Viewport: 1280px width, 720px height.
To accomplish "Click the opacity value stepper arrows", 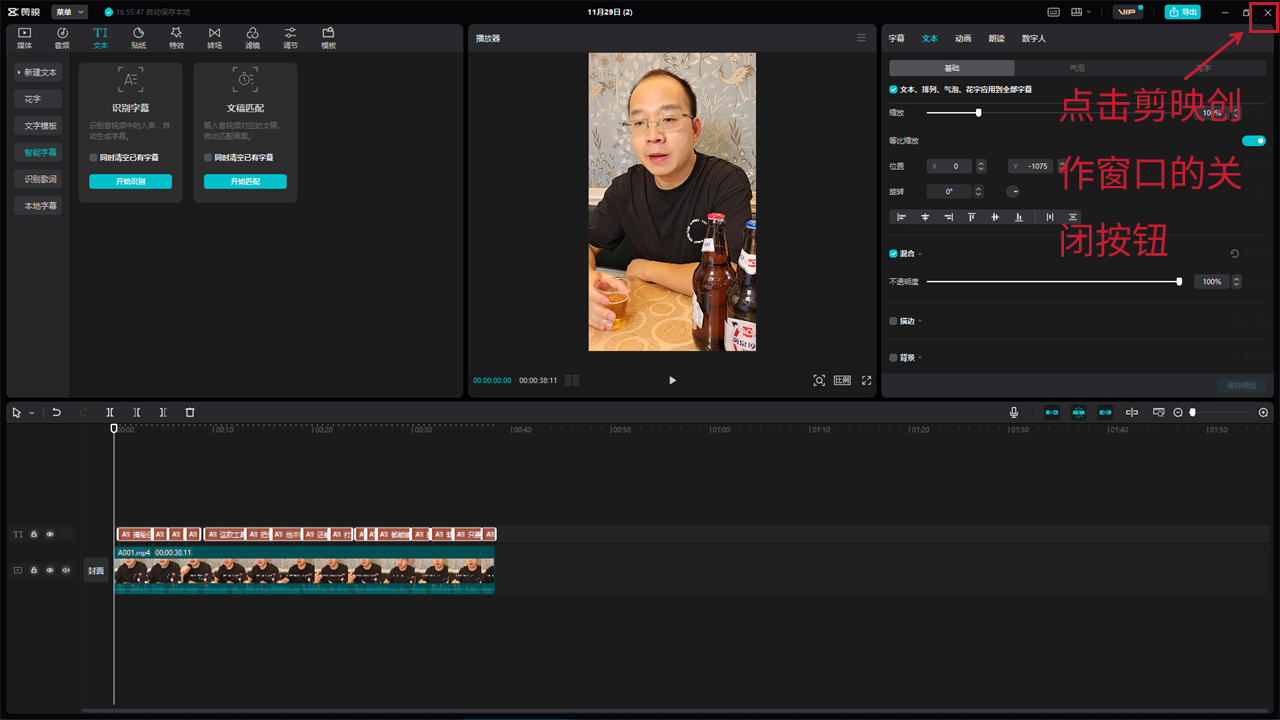I will (x=1237, y=282).
